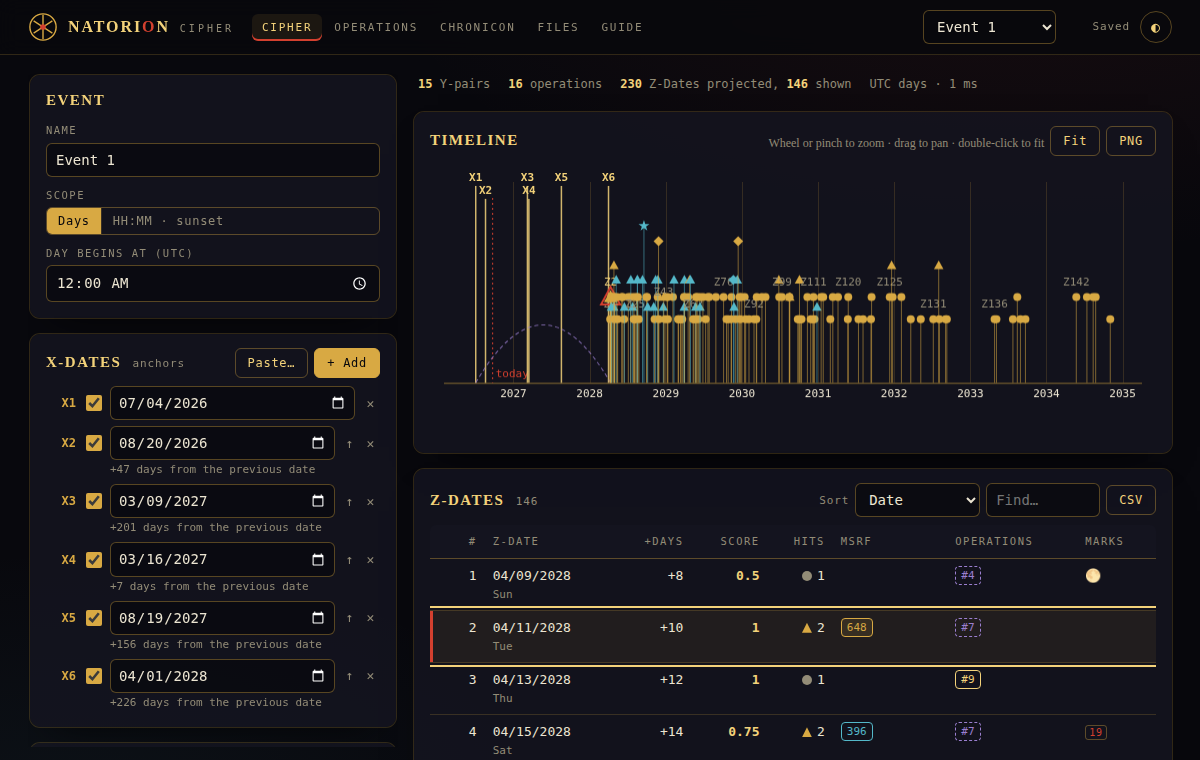Remove the X4 anchor date
This screenshot has width=1200, height=760.
pos(370,560)
